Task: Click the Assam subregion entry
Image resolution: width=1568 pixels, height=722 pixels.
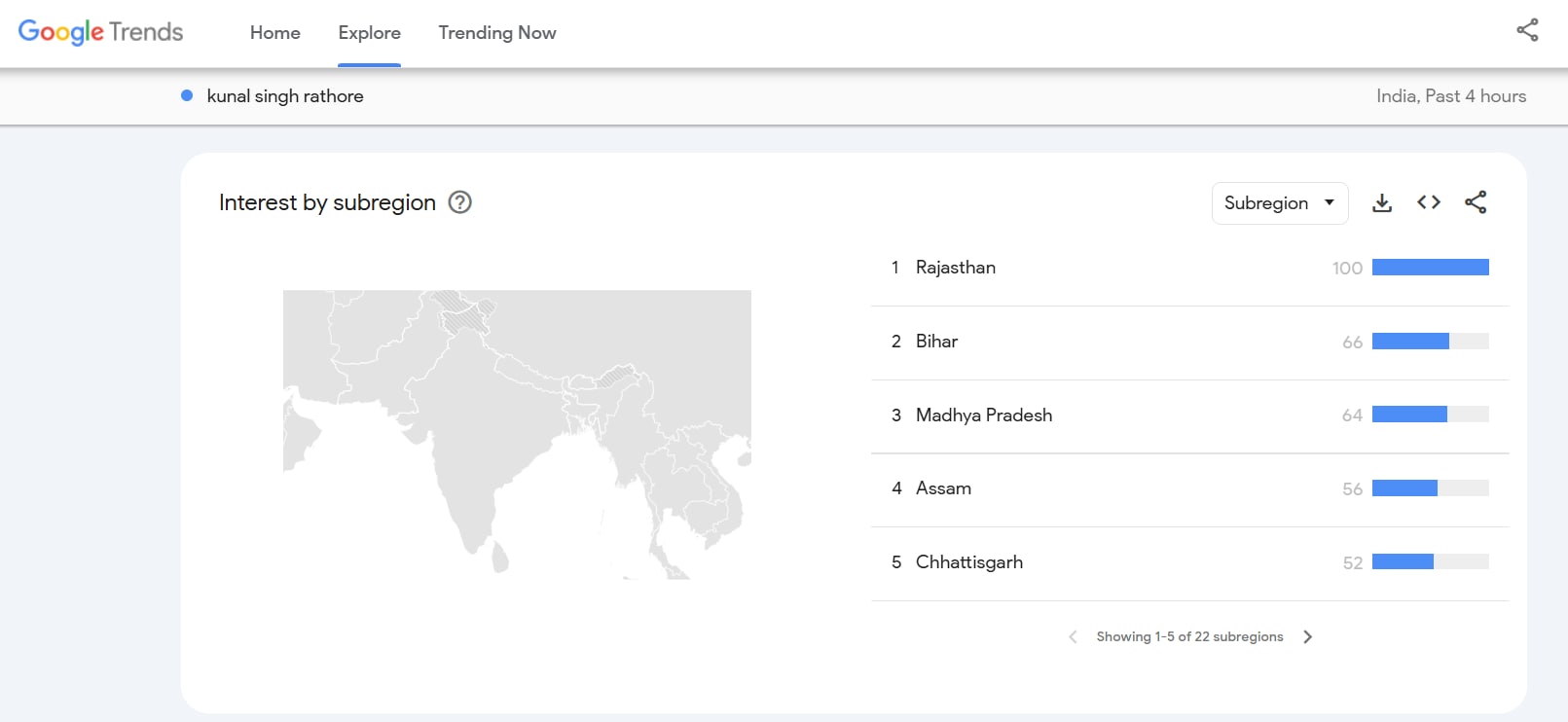Action: click(x=943, y=488)
